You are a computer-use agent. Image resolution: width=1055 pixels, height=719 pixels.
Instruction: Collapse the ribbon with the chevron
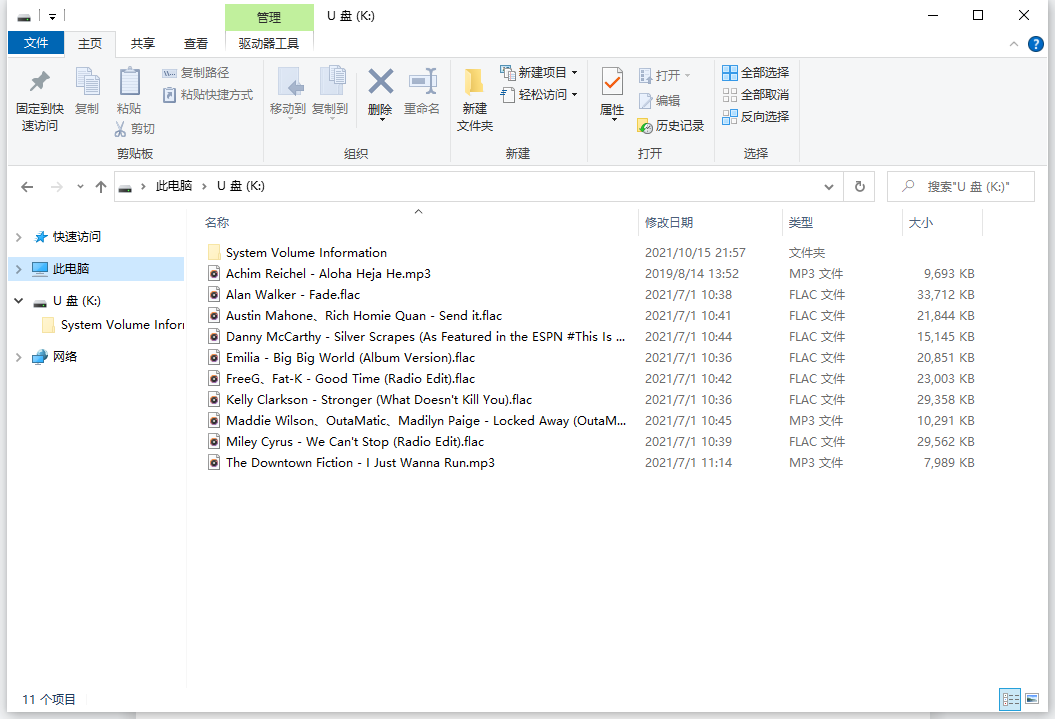[x=1013, y=44]
